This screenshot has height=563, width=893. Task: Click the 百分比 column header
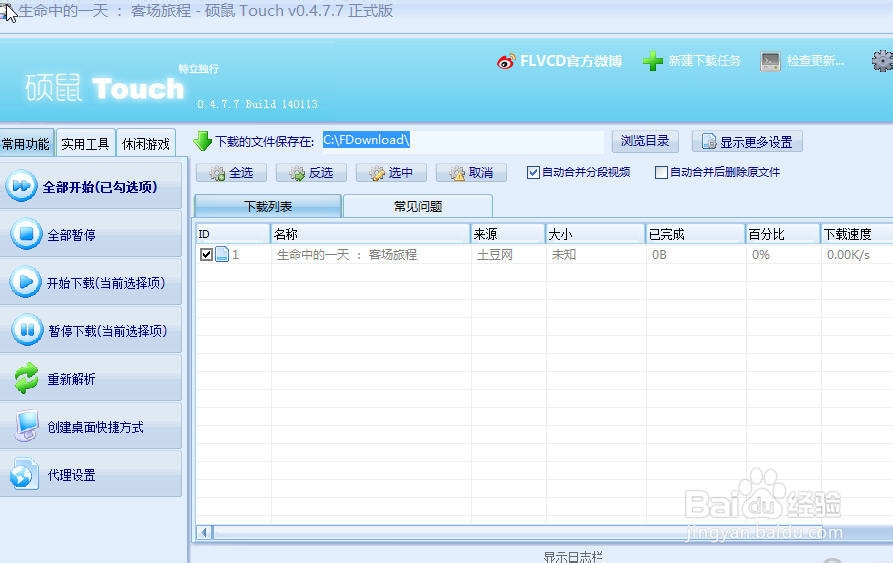(x=783, y=234)
